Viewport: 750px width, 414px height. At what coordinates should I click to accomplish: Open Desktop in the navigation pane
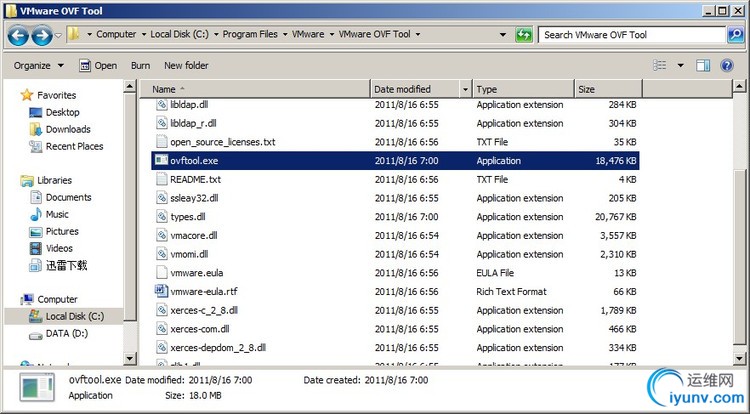coord(54,112)
